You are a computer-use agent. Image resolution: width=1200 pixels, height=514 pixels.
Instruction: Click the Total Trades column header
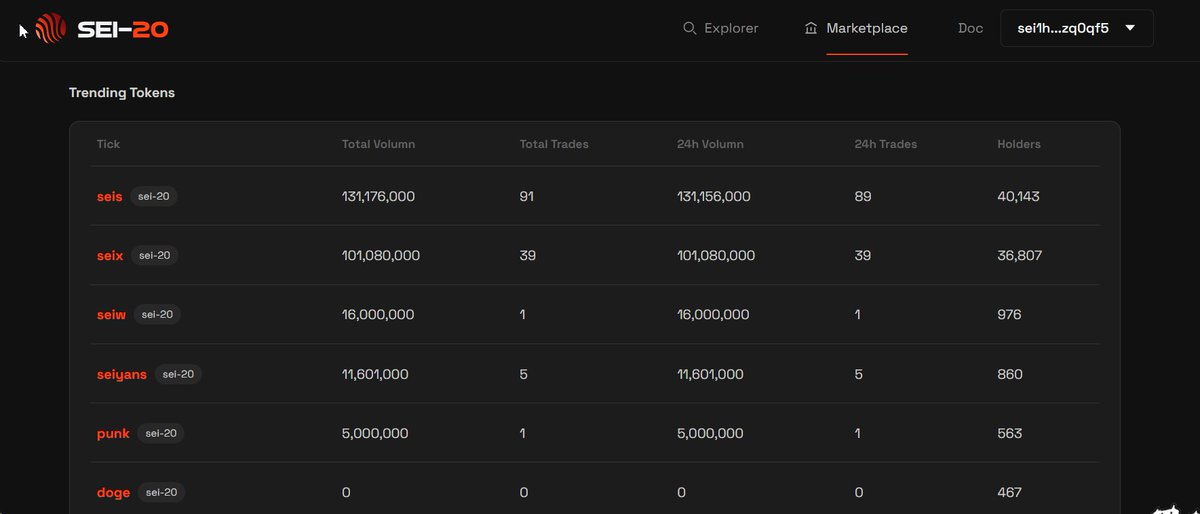pos(554,144)
